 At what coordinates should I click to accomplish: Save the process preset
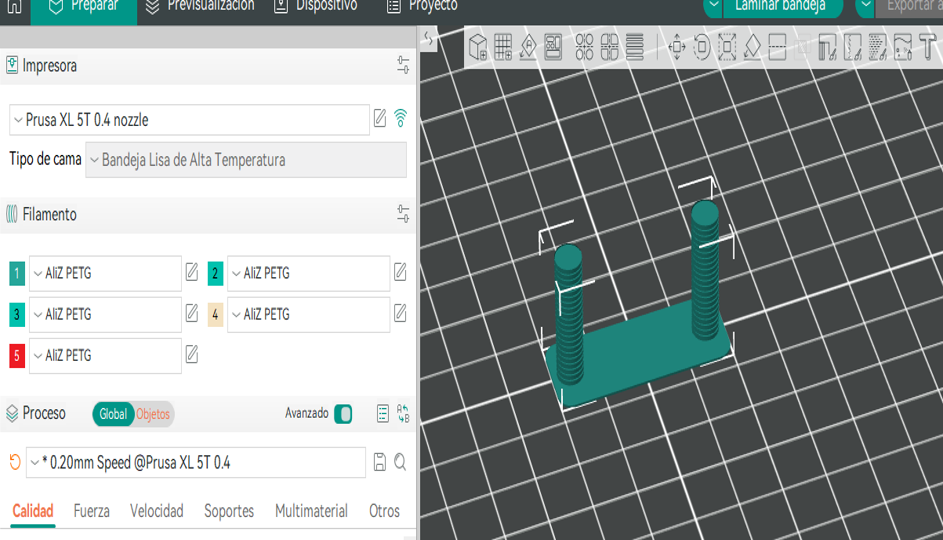pyautogui.click(x=379, y=462)
